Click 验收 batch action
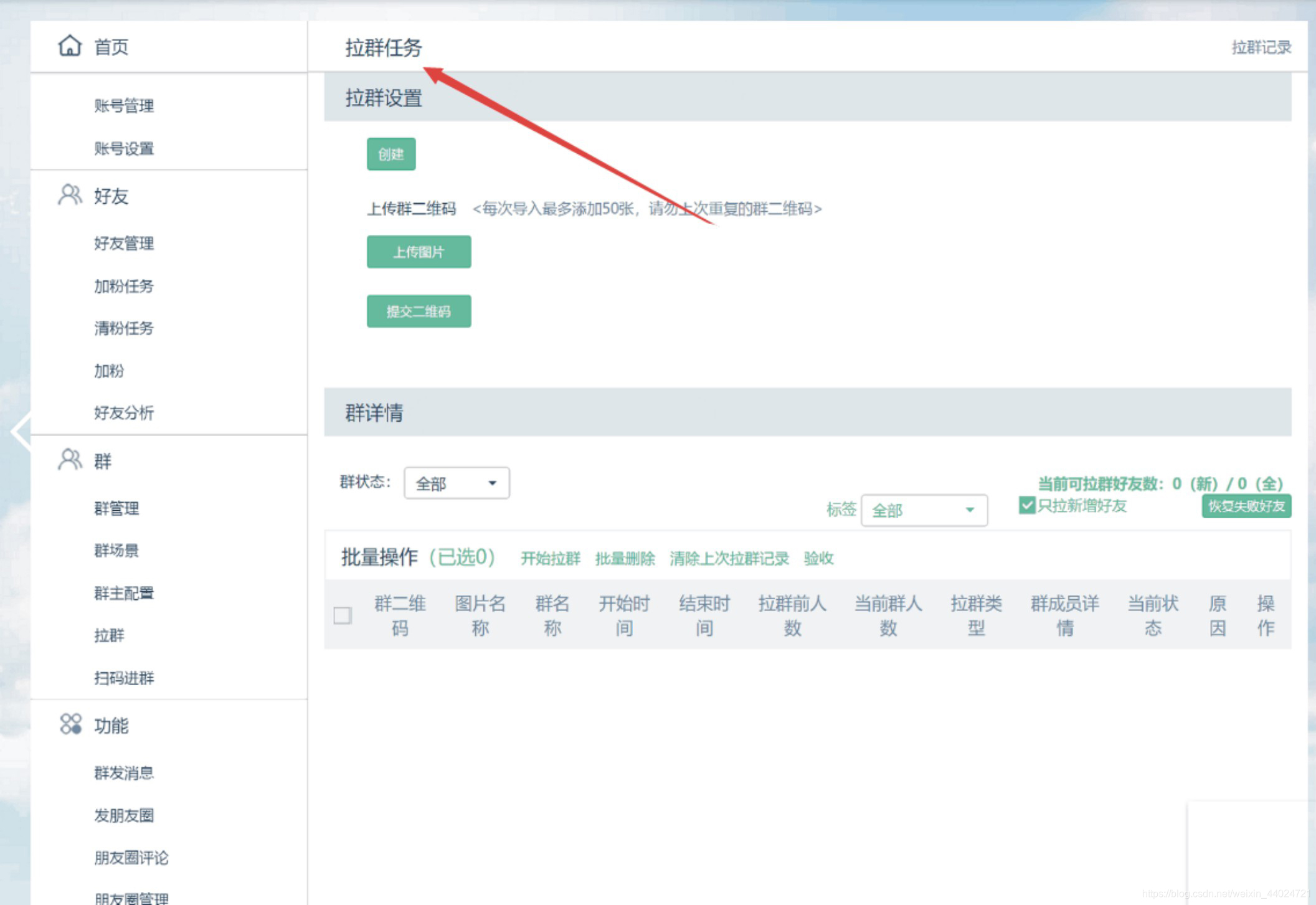The height and width of the screenshot is (905, 1316). pyautogui.click(x=819, y=558)
